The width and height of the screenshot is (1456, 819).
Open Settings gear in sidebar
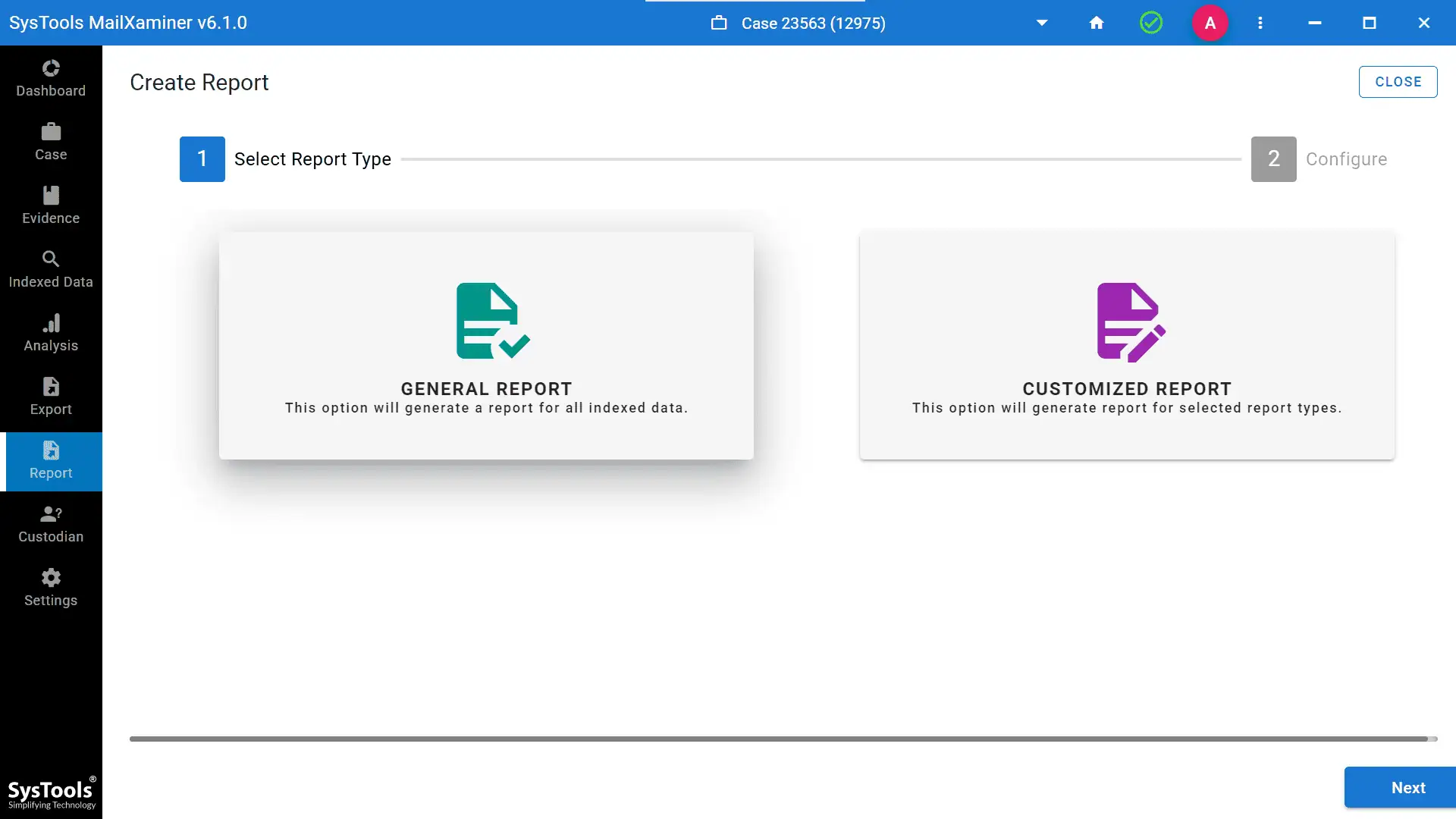(51, 588)
